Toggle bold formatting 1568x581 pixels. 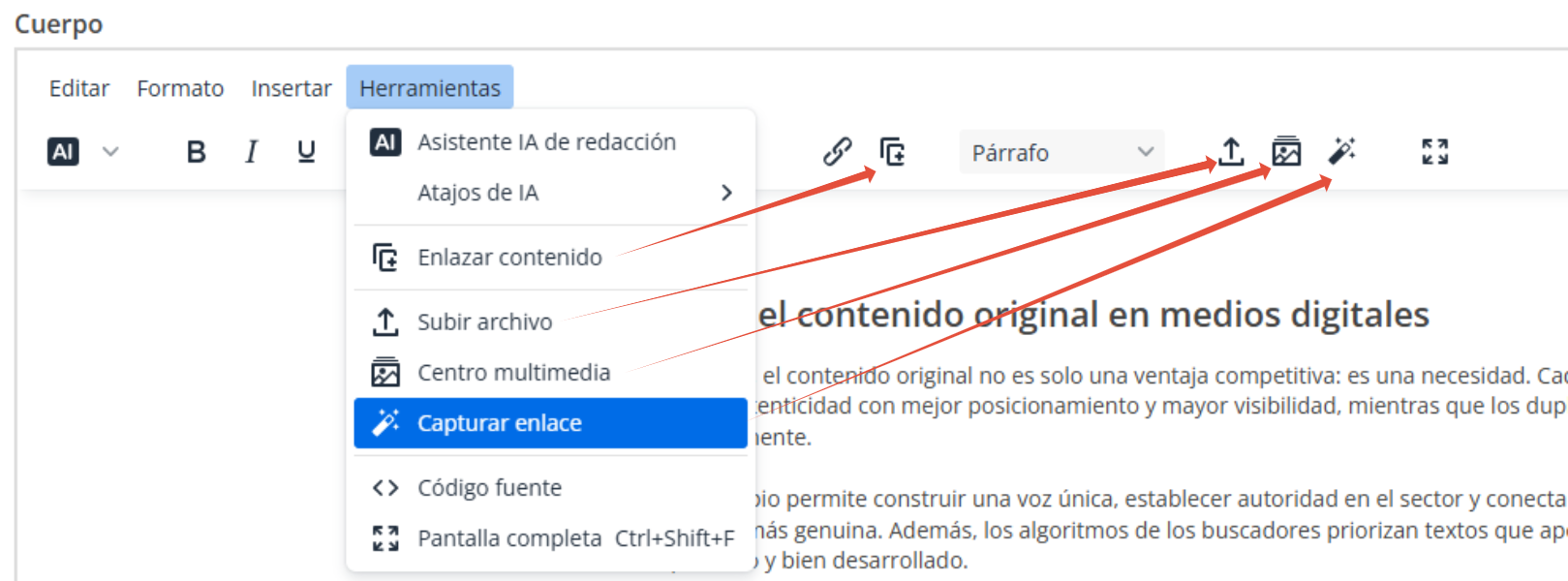197,152
